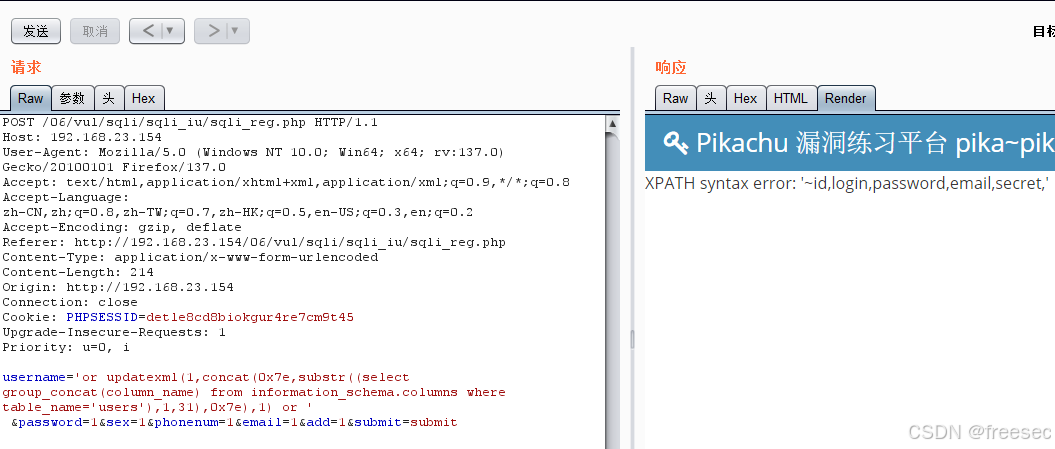Screen dimensions: 1055x449
Task: Switch to the request Hex tab
Action: (144, 98)
